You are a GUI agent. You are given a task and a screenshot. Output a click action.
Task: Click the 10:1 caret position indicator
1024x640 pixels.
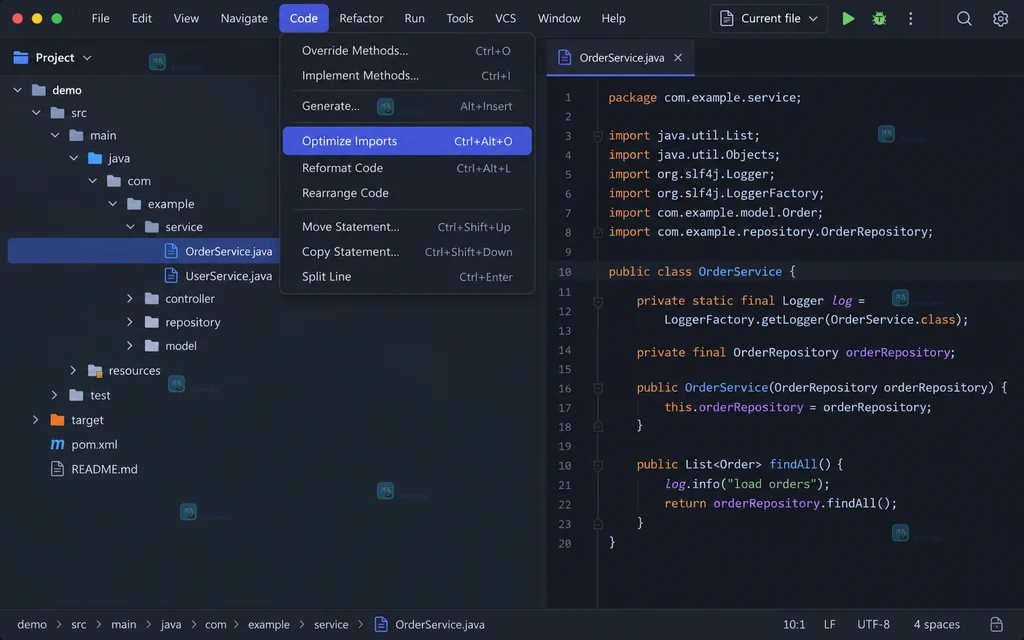(793, 624)
